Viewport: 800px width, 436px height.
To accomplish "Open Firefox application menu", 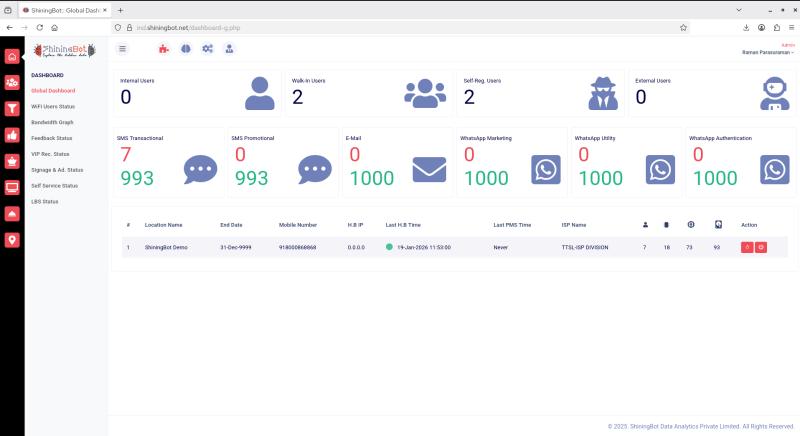I will pos(789,28).
